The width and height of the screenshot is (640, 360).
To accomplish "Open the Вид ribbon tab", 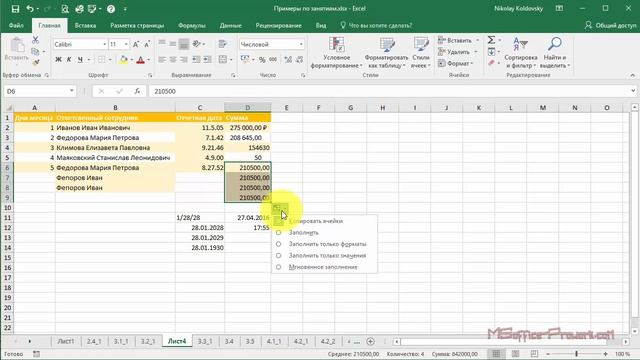I will [x=321, y=25].
